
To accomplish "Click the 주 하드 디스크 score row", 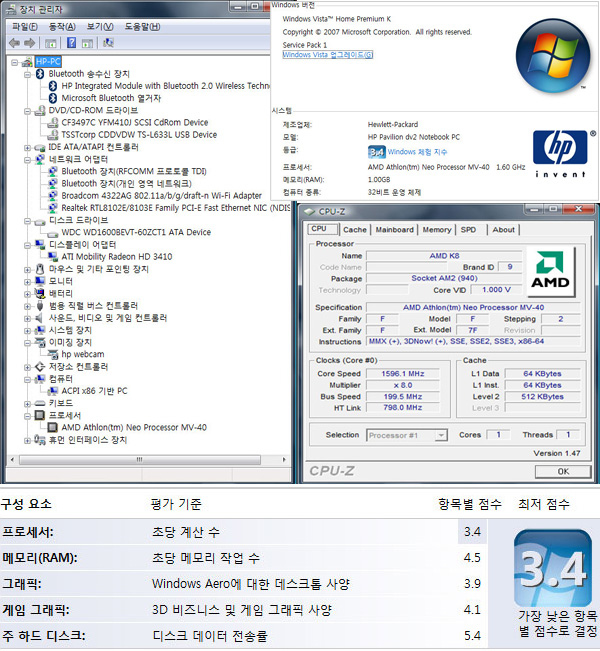I will pyautogui.click(x=244, y=636).
